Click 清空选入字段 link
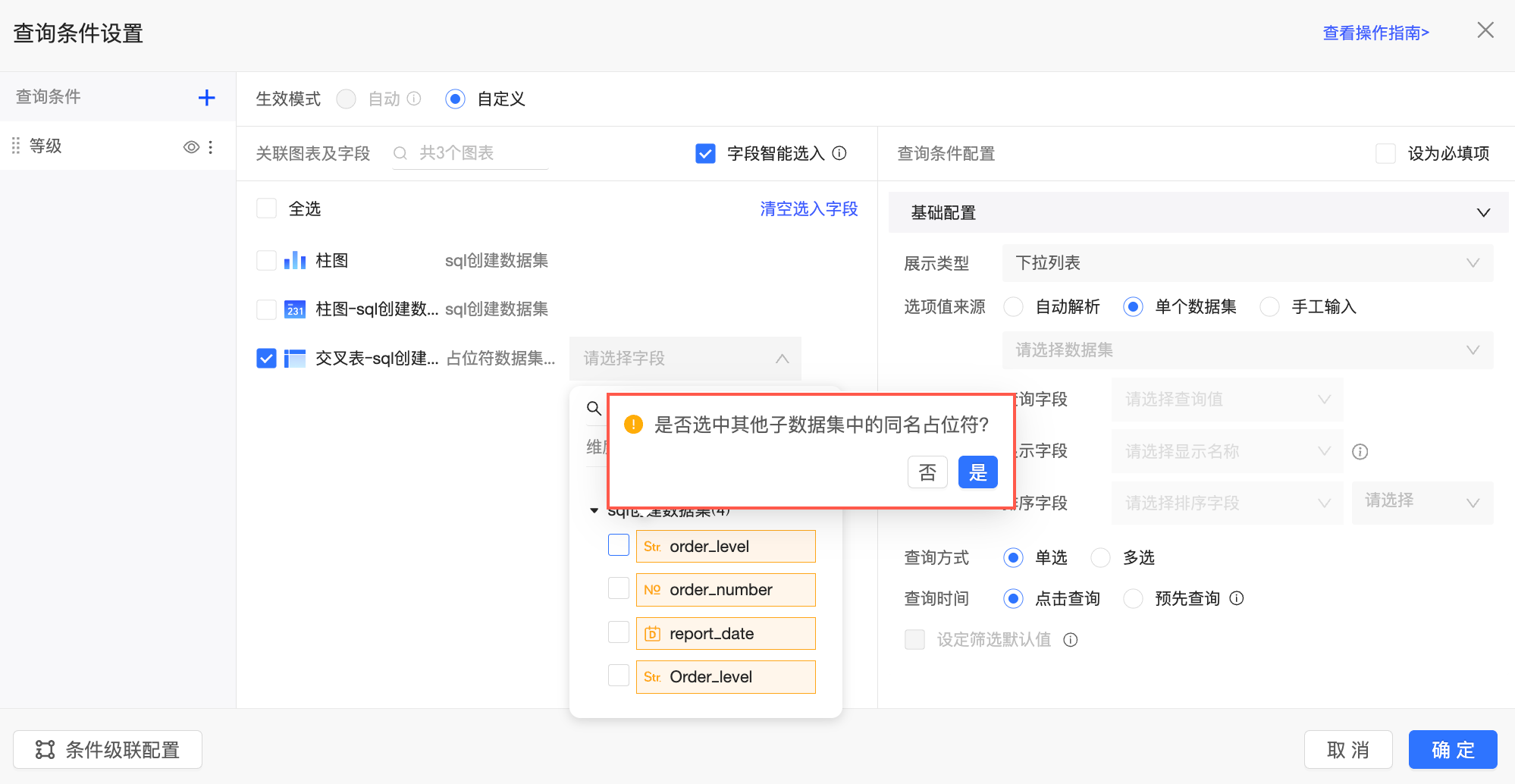1515x784 pixels. pyautogui.click(x=808, y=209)
